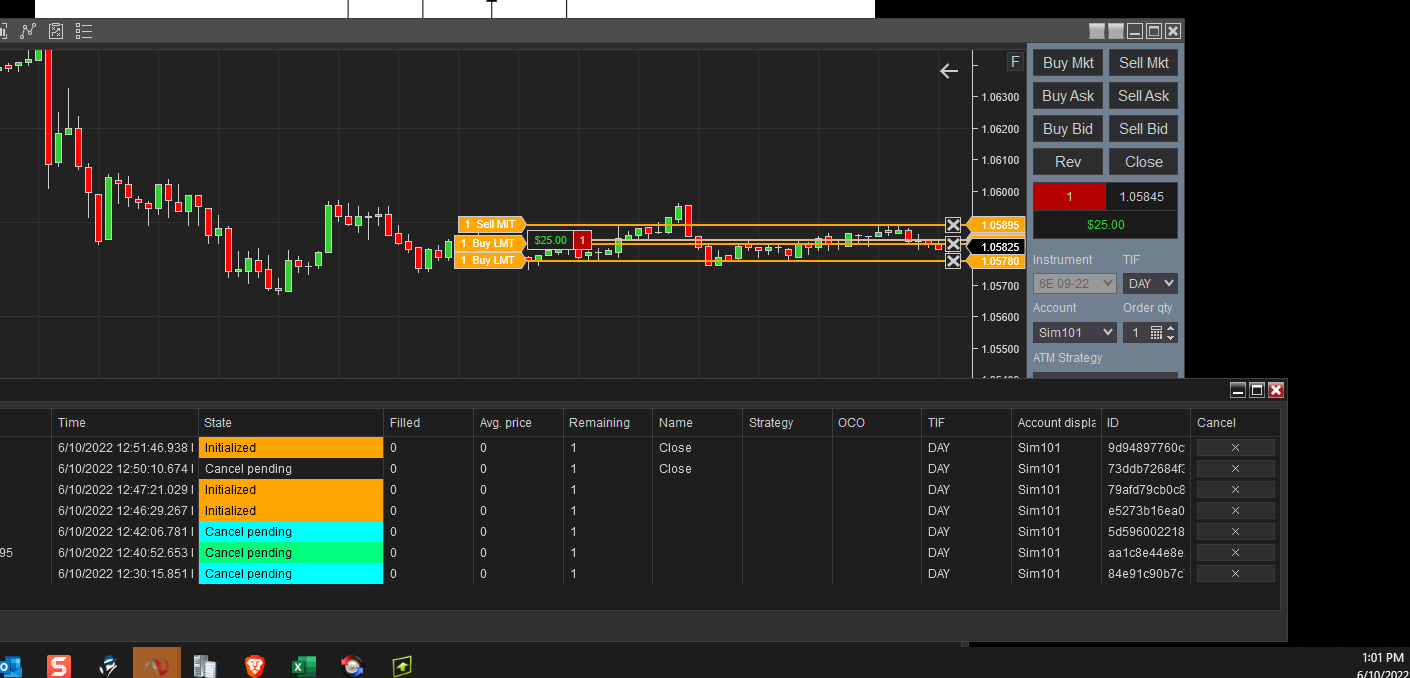Open Excel from the taskbar

click(x=303, y=665)
